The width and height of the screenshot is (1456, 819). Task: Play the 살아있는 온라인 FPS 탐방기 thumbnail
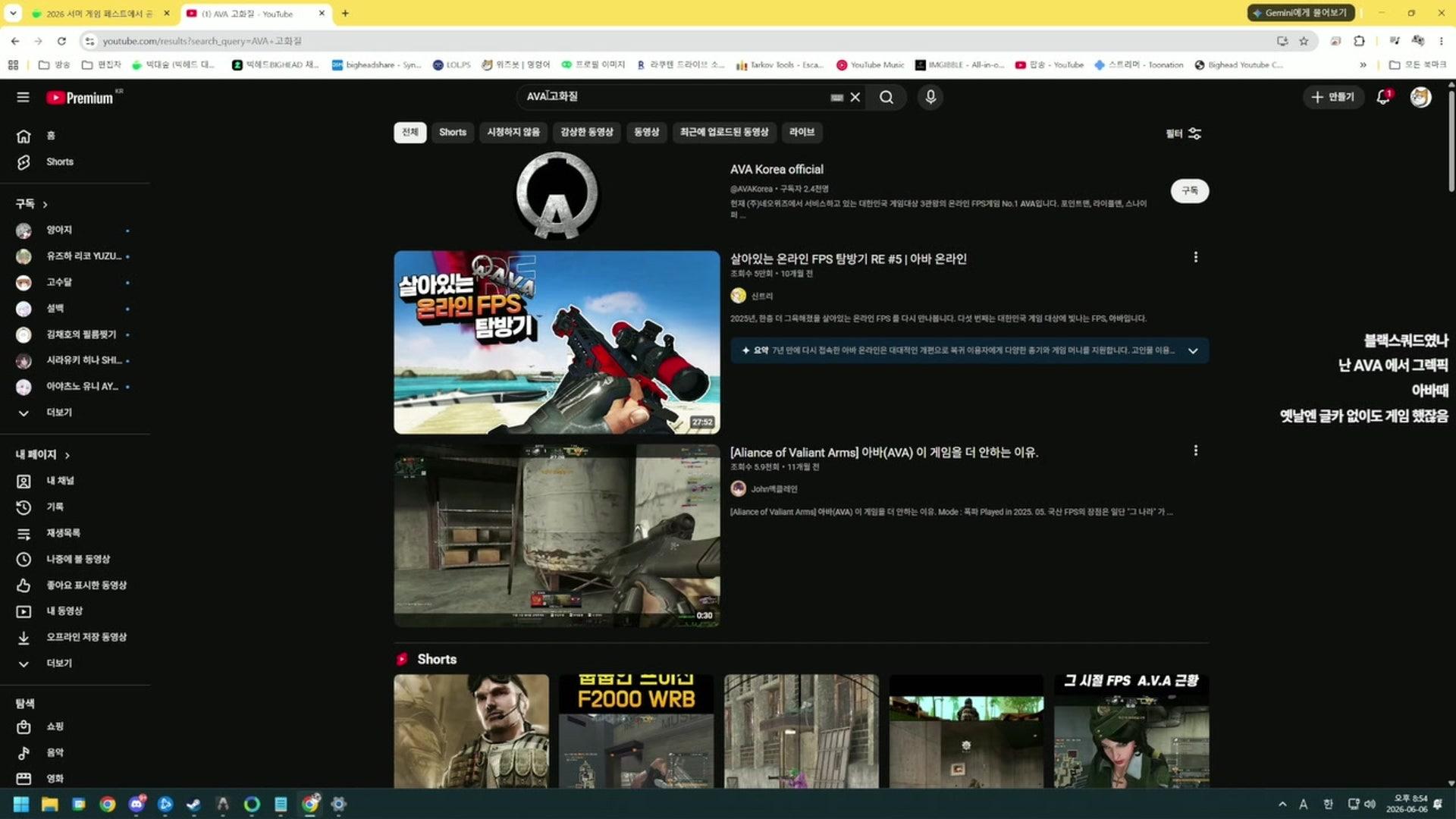click(x=557, y=342)
